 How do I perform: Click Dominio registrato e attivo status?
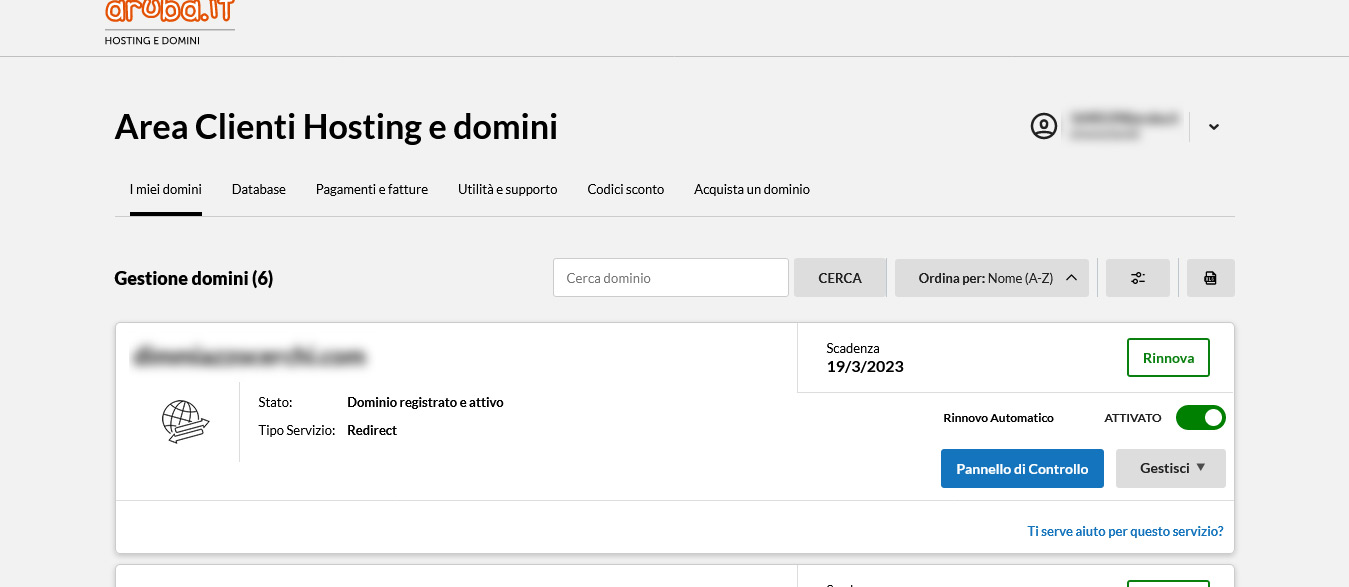(x=425, y=402)
